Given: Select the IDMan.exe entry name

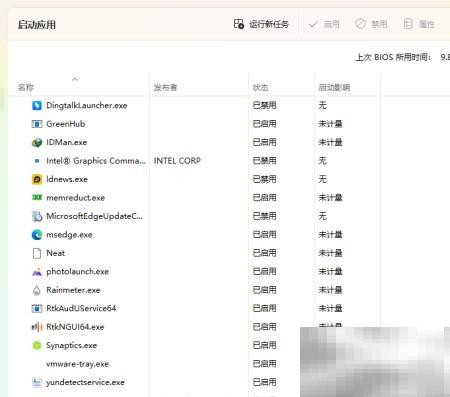Looking at the screenshot, I should coord(67,142).
